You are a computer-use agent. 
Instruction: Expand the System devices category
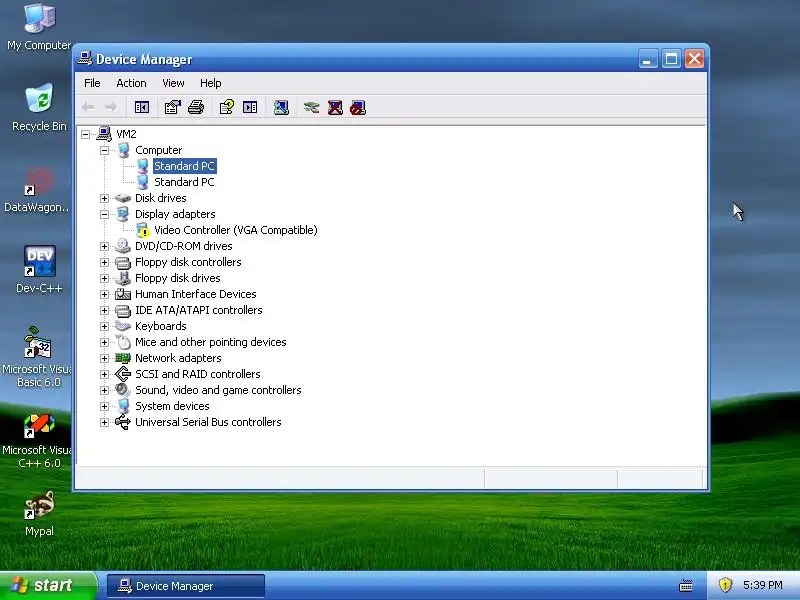click(x=105, y=406)
